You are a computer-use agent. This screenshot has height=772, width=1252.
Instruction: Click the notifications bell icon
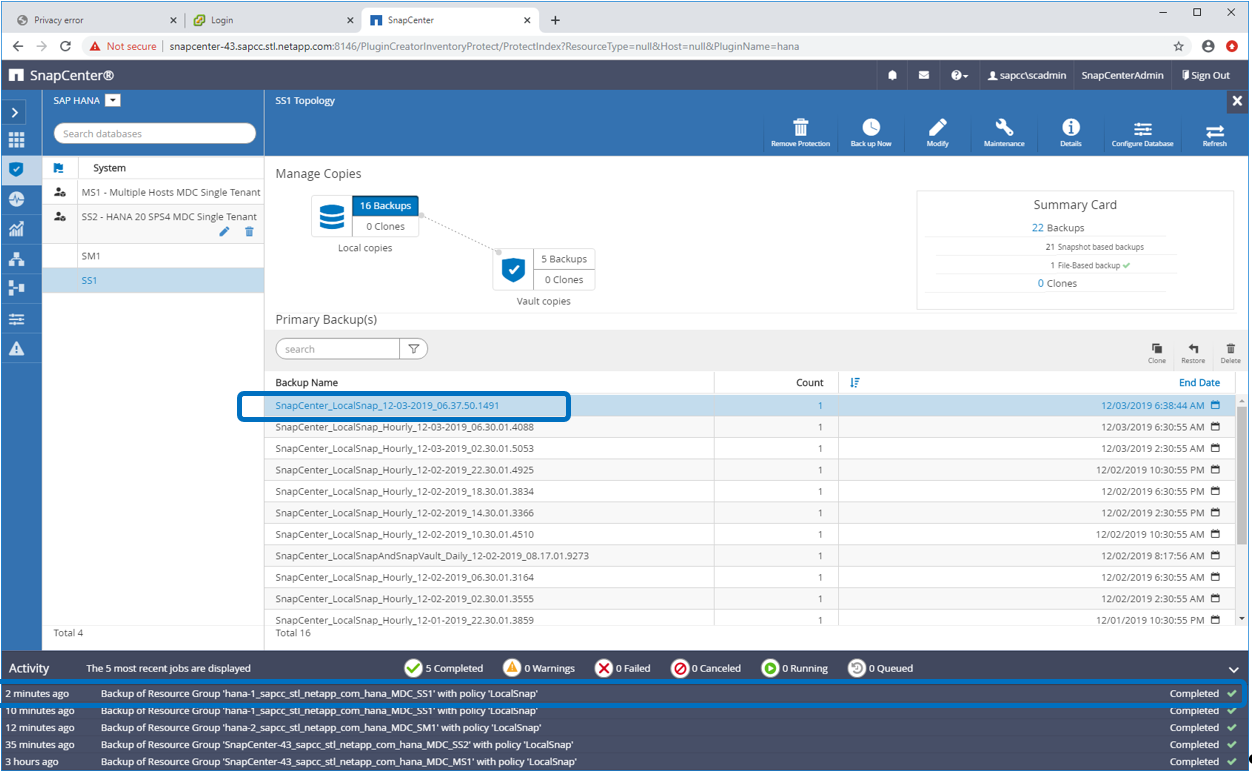tap(892, 75)
